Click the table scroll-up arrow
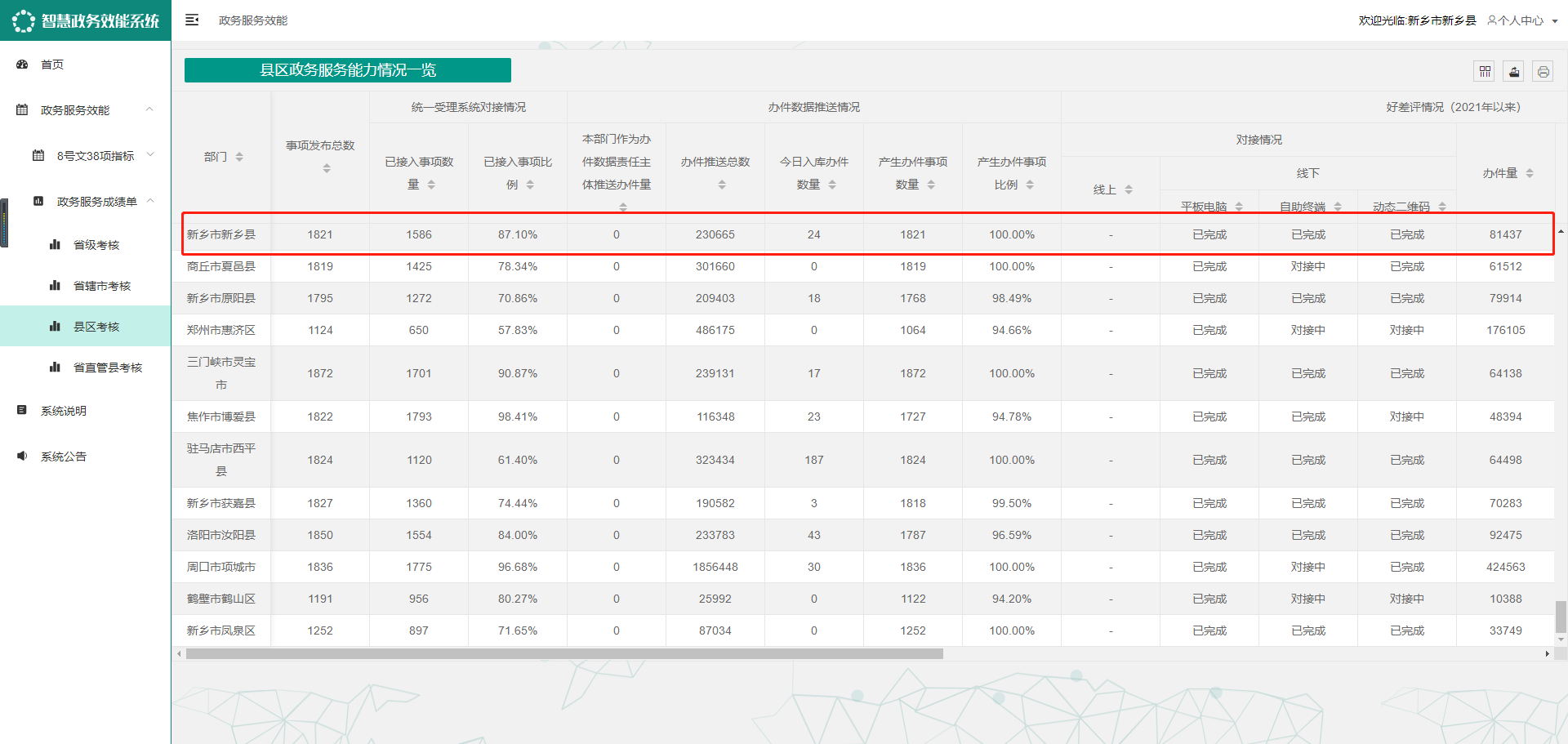This screenshot has width=1568, height=744. pos(1561,231)
